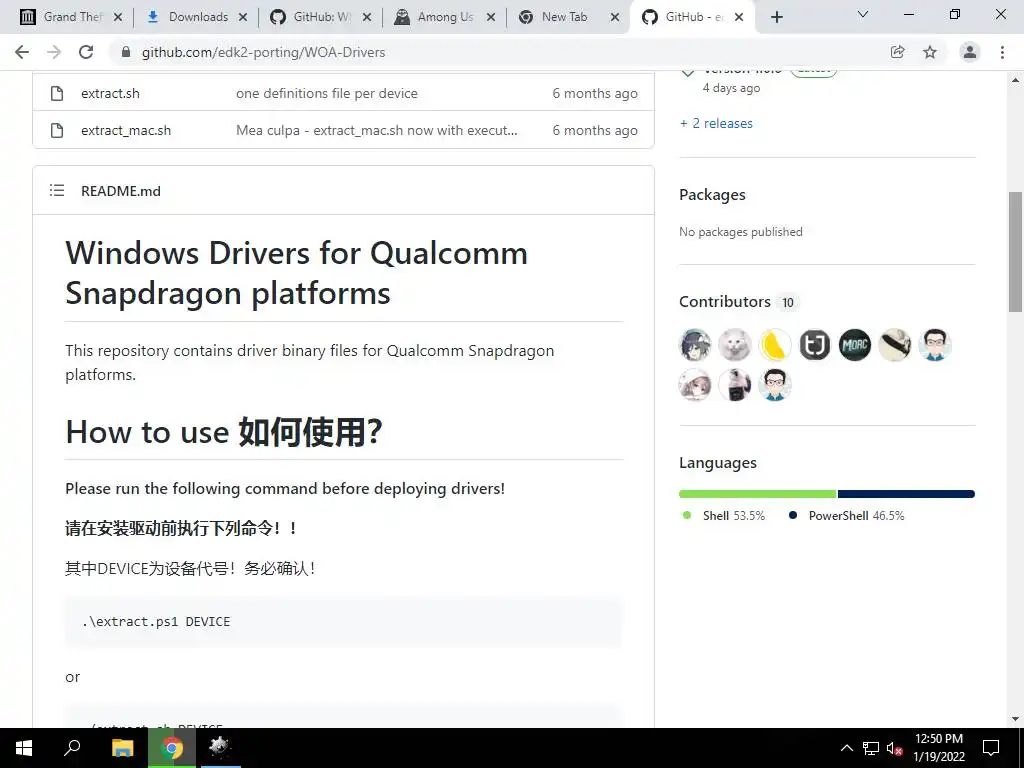
Task: Open the notification center icon
Action: (991, 748)
